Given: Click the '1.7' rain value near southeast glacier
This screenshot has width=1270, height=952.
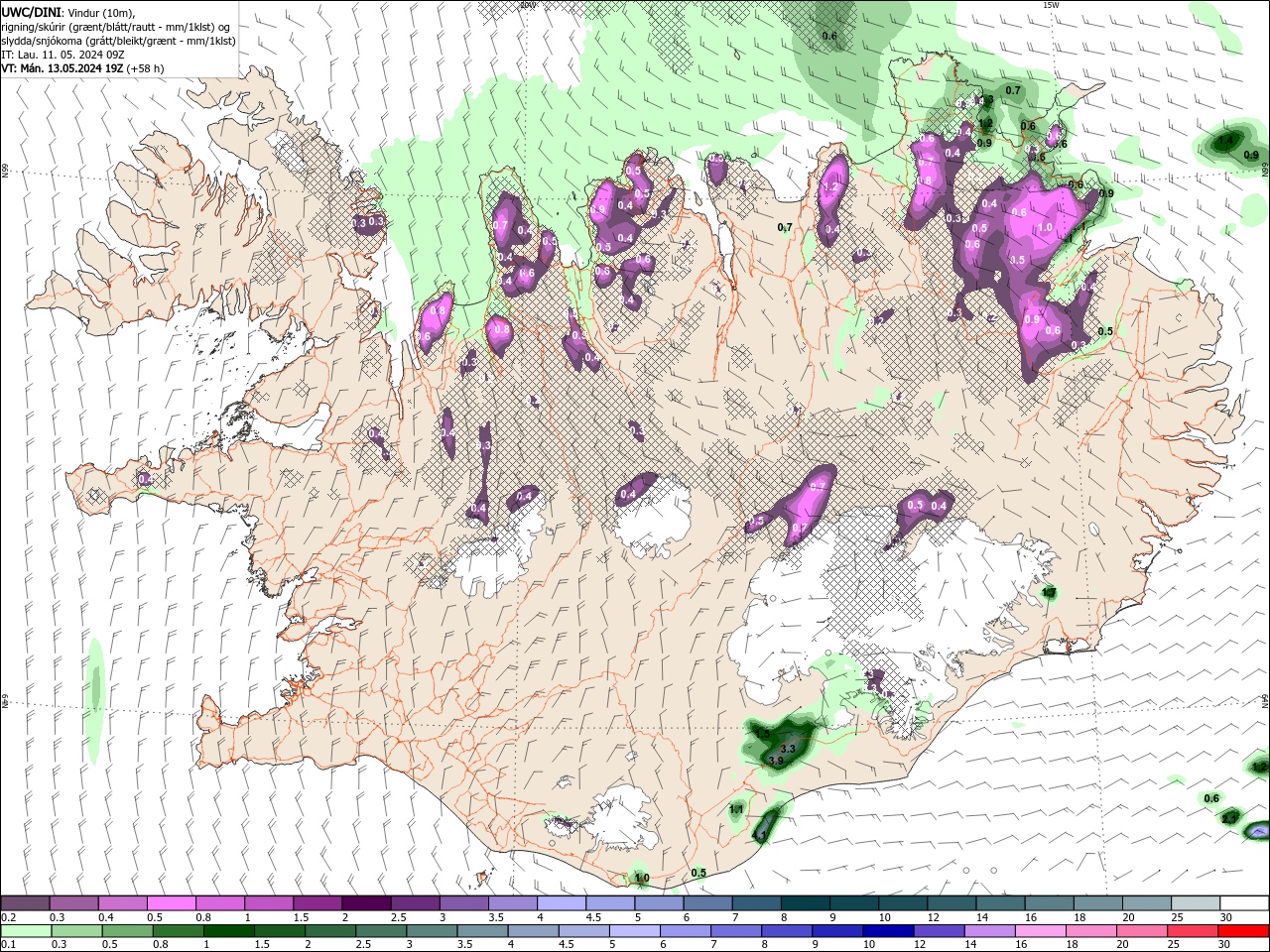Looking at the screenshot, I should coord(1050,593).
